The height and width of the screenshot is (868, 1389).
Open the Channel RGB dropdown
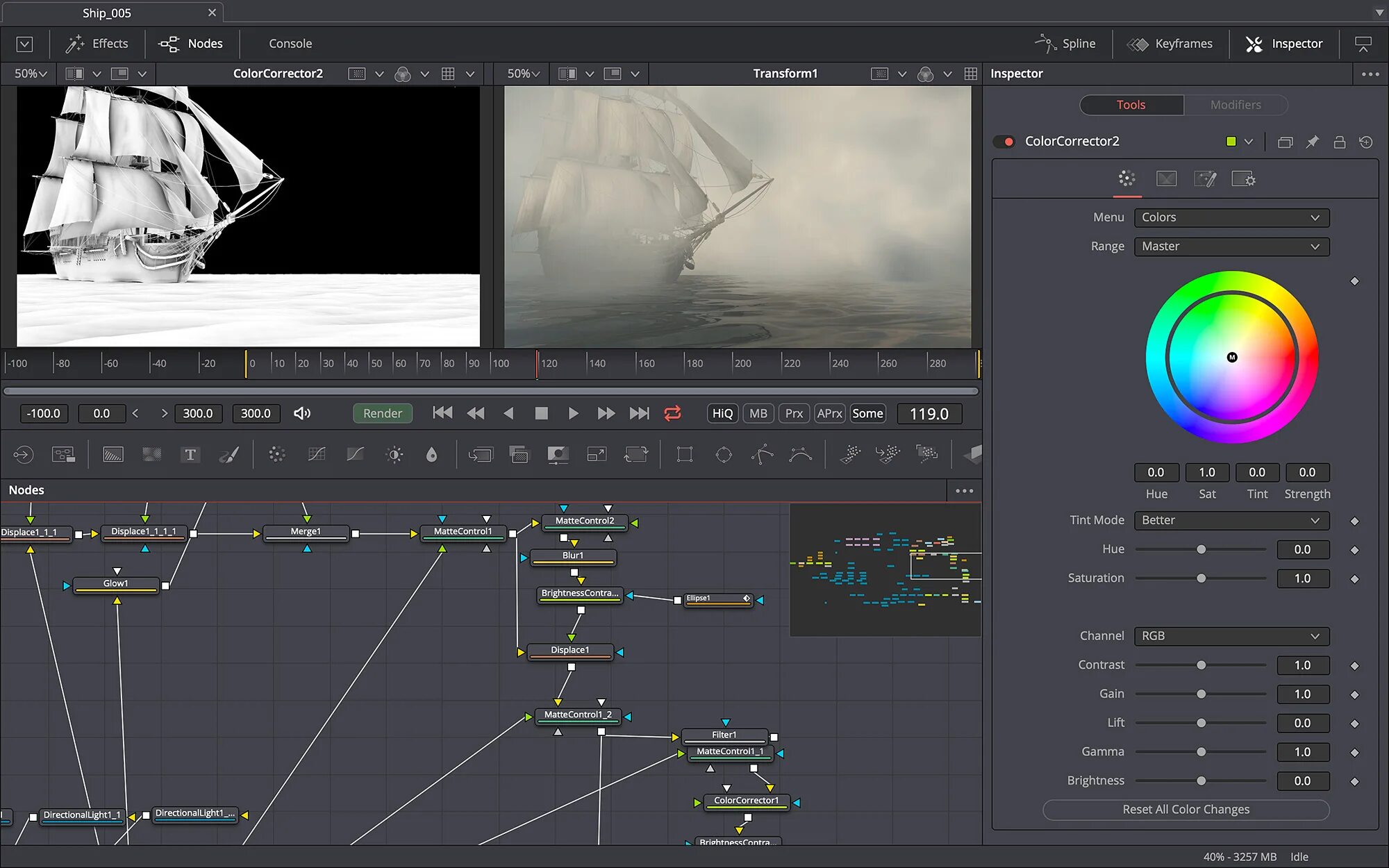click(1231, 636)
